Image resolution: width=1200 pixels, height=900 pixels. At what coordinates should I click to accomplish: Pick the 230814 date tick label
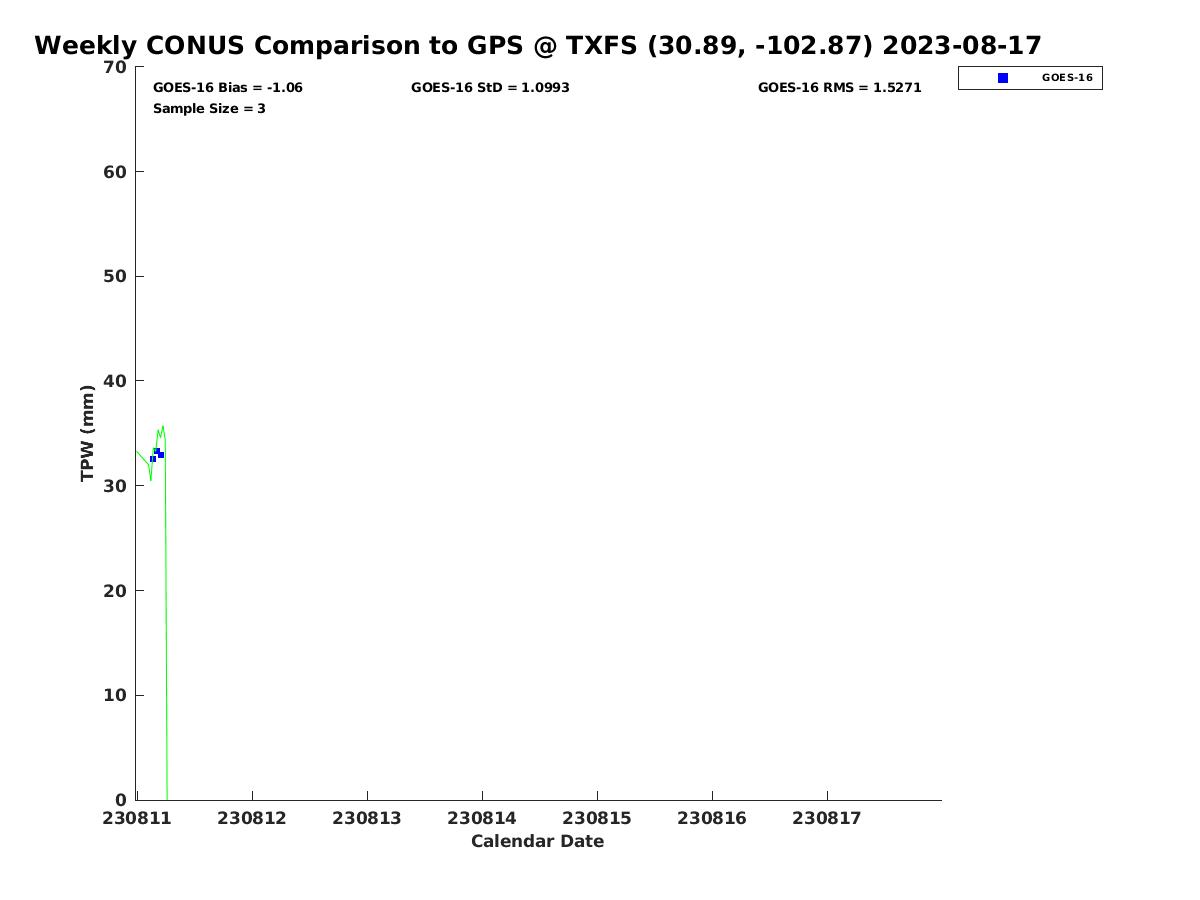[482, 819]
